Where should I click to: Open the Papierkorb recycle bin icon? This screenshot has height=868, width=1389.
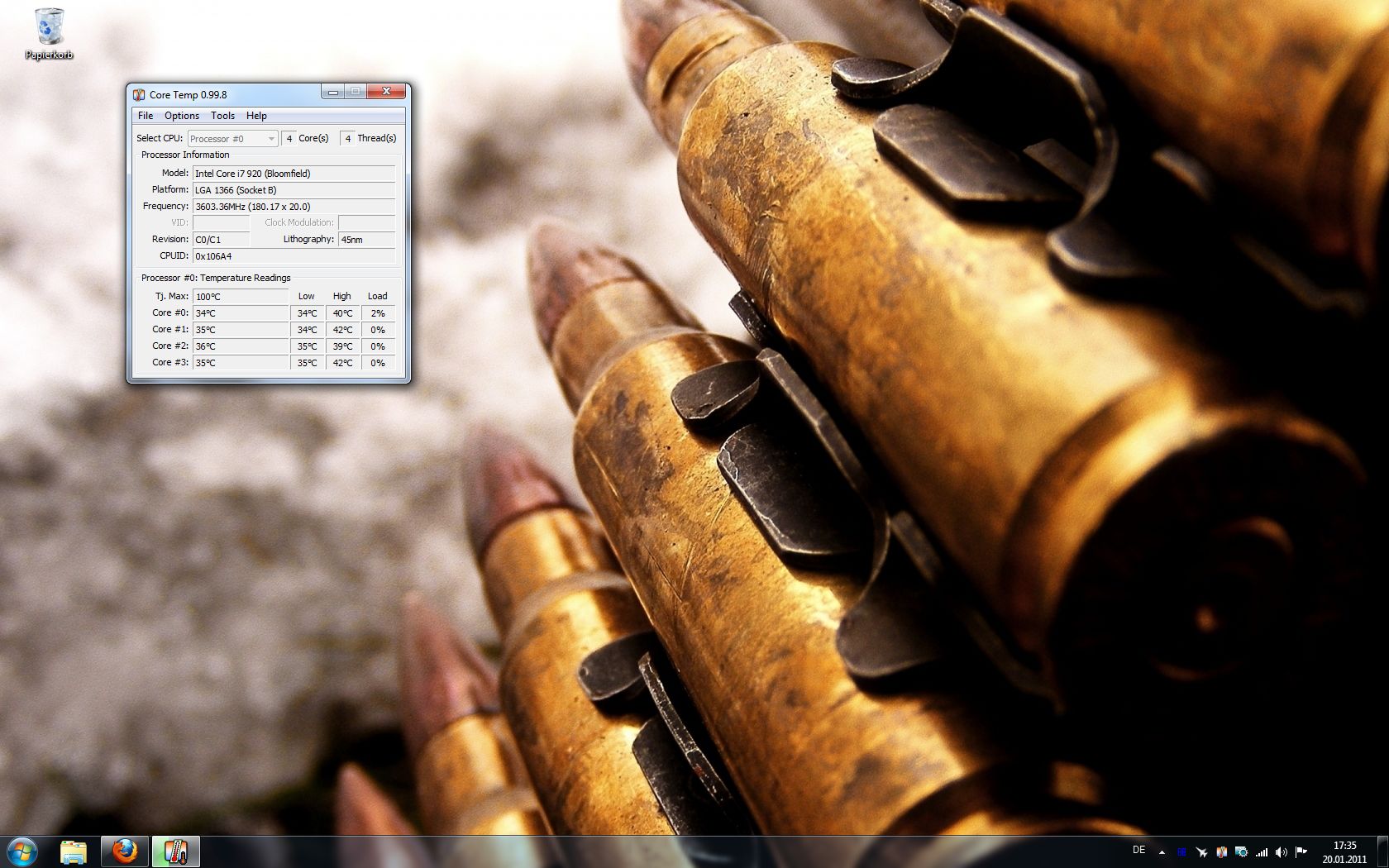point(49,34)
